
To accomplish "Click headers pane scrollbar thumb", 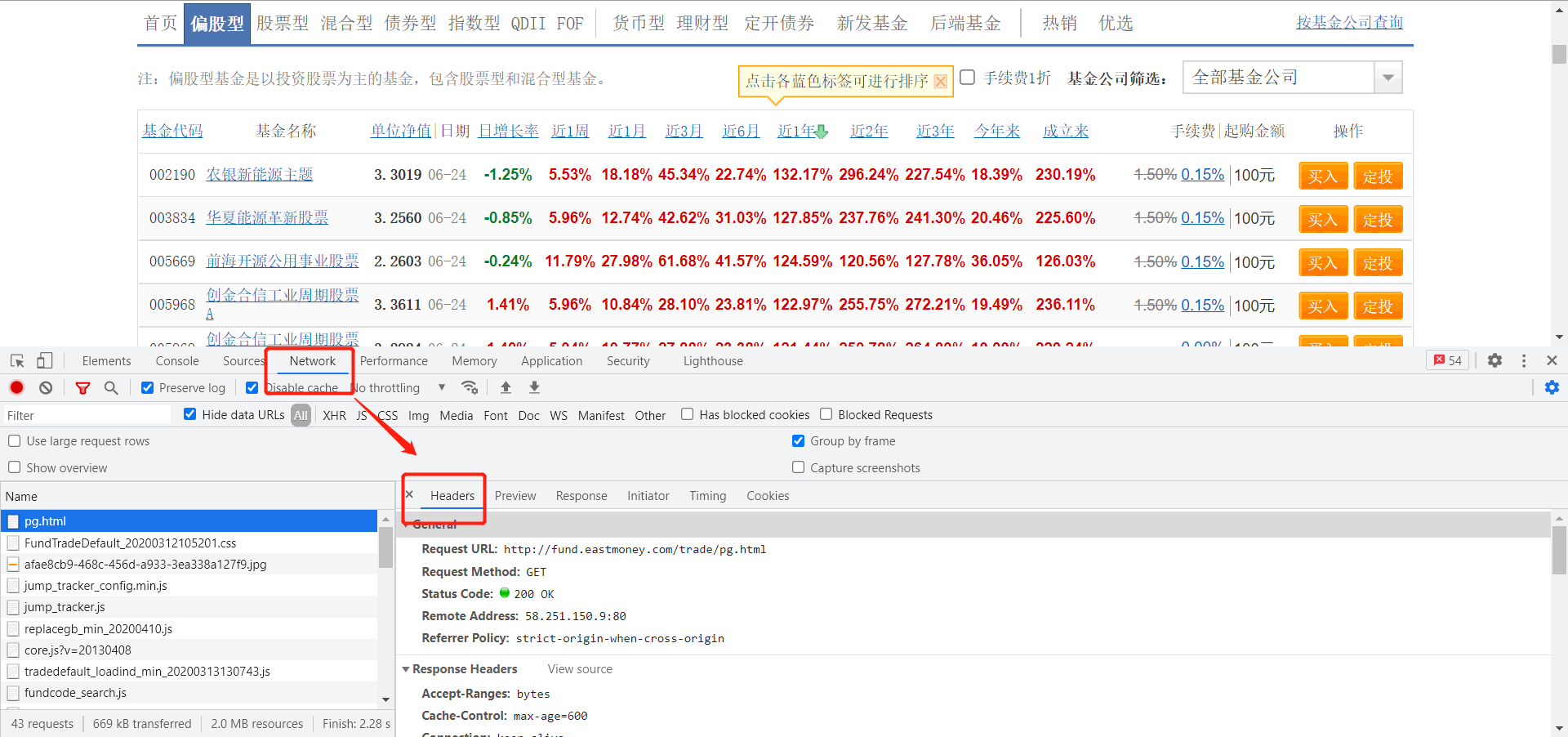I will coord(1559,551).
